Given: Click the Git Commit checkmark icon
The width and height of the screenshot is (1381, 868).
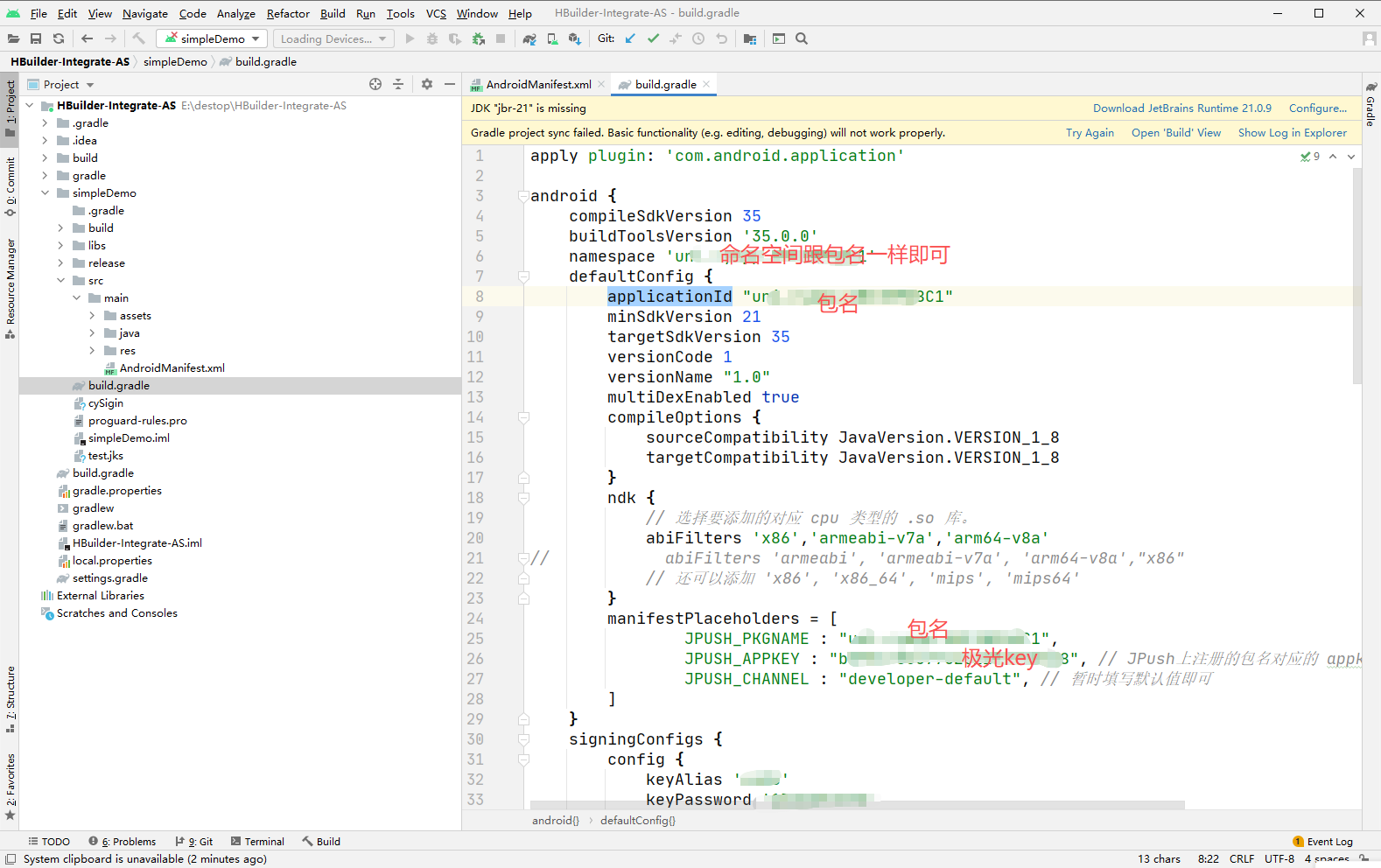Looking at the screenshot, I should point(653,38).
